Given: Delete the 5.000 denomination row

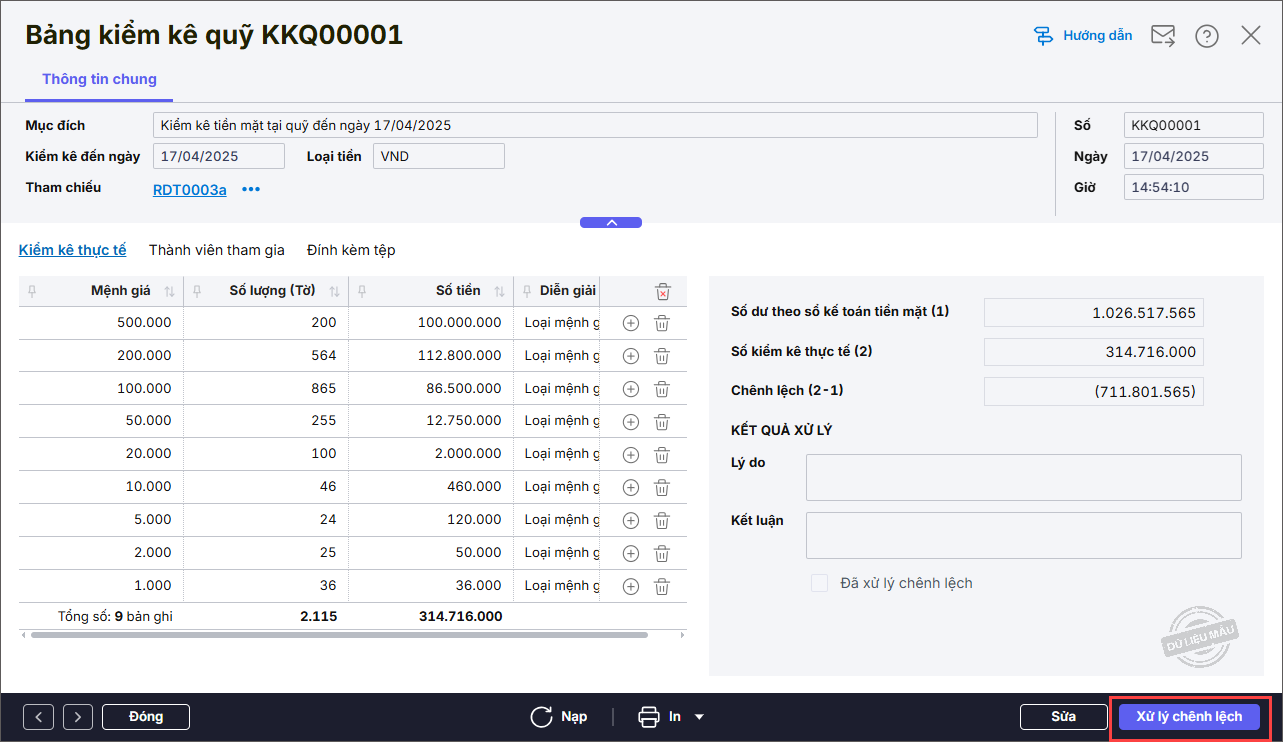Looking at the screenshot, I should point(661,520).
